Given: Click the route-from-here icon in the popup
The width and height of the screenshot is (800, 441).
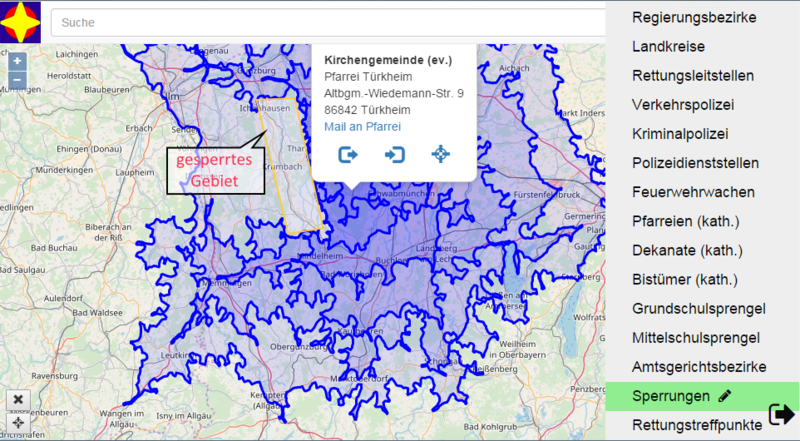Looking at the screenshot, I should [x=348, y=154].
